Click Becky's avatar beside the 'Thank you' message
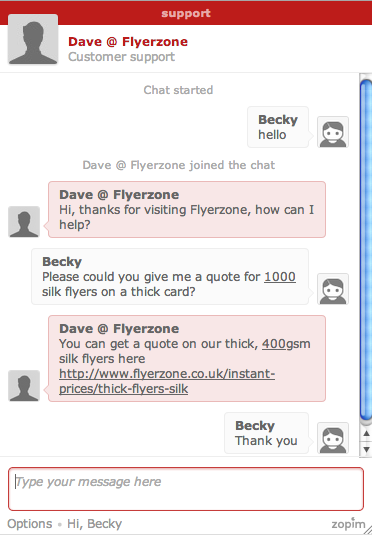The height and width of the screenshot is (535, 372). (333, 438)
